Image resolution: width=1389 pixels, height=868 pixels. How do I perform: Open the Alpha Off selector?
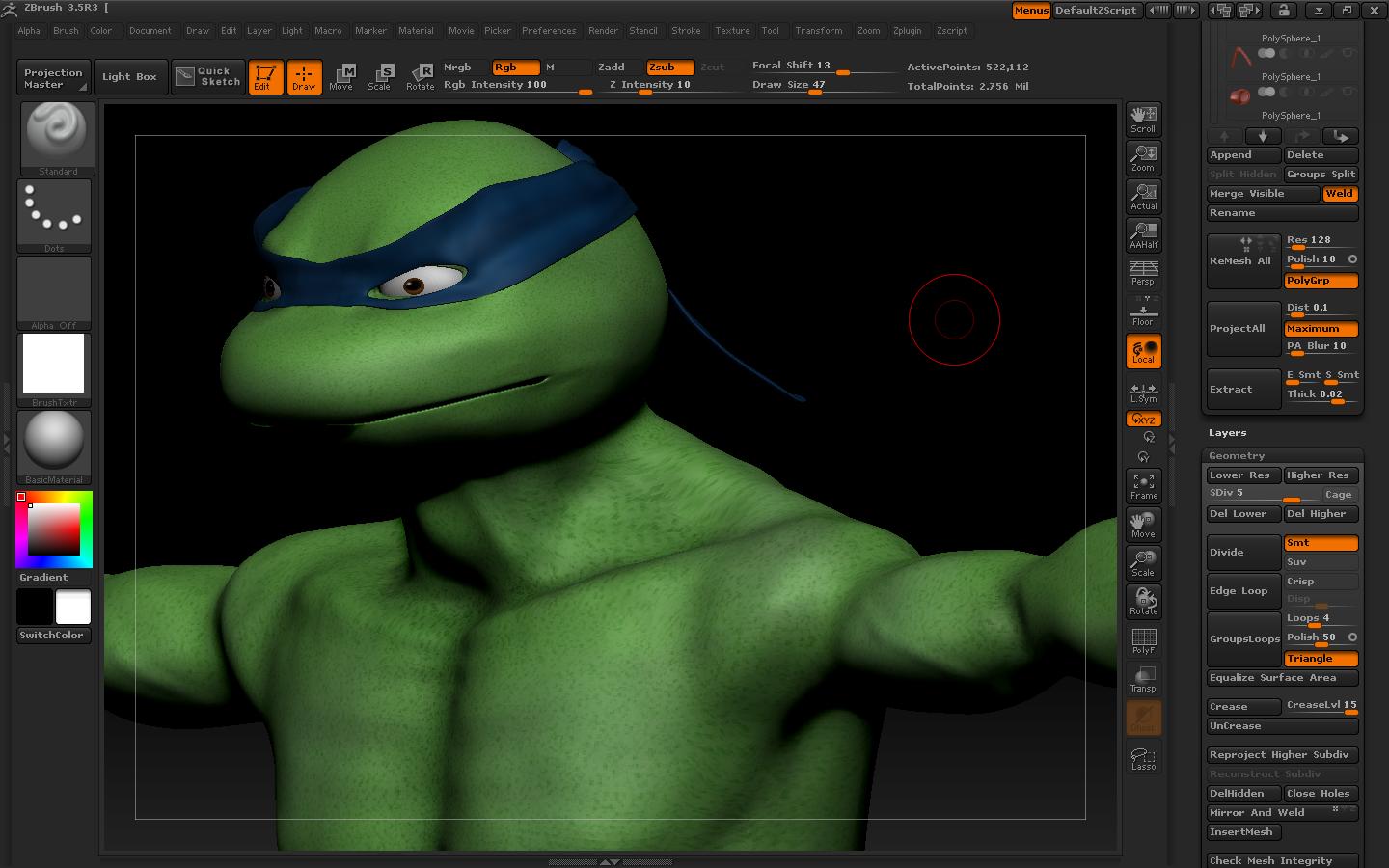[55, 292]
